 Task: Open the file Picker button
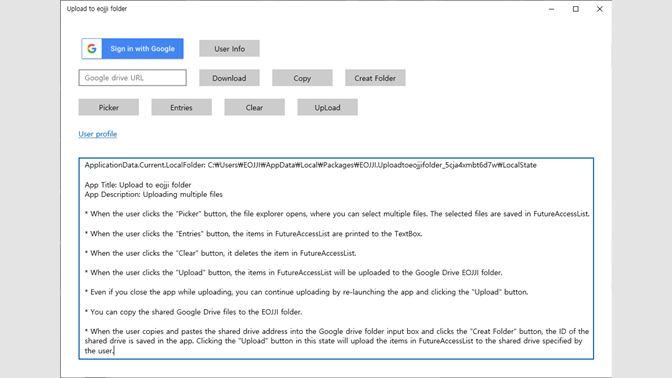pyautogui.click(x=108, y=108)
